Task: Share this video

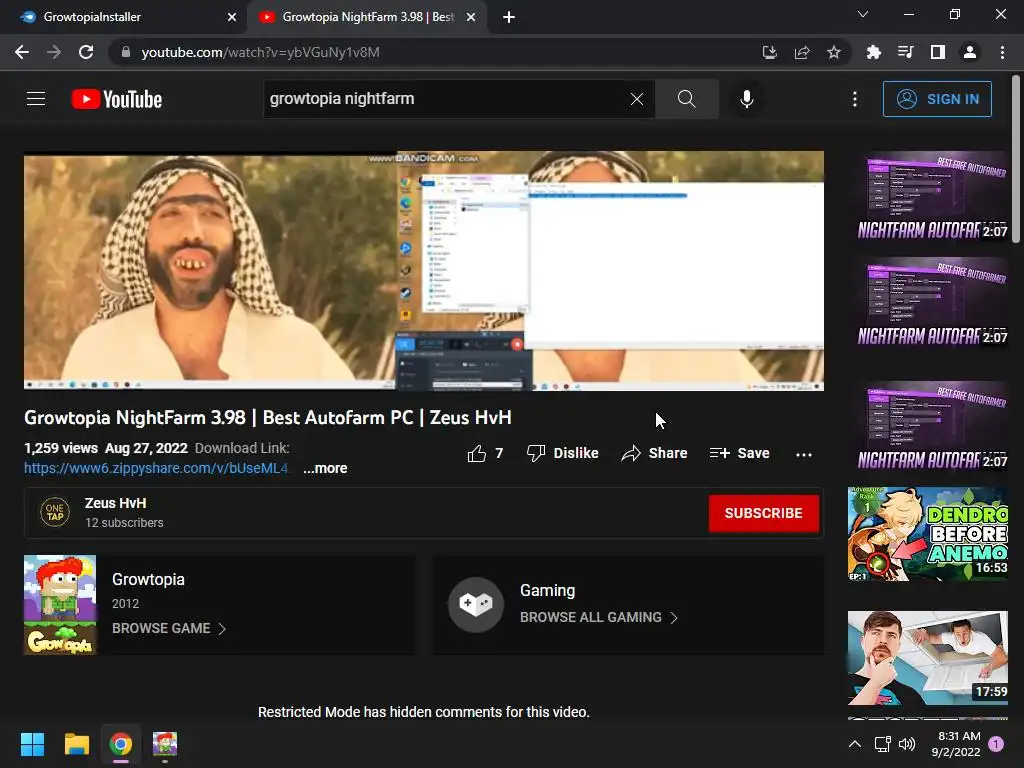Action: tap(654, 453)
